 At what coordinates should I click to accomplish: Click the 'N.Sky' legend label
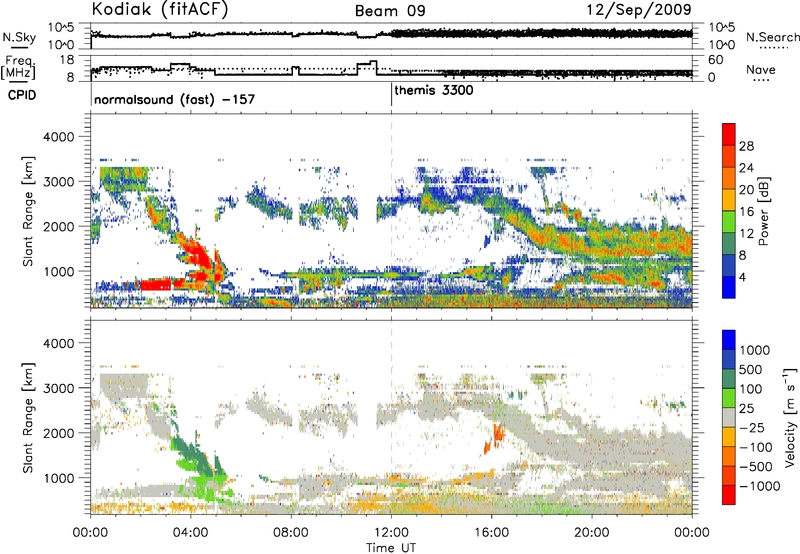click(19, 37)
